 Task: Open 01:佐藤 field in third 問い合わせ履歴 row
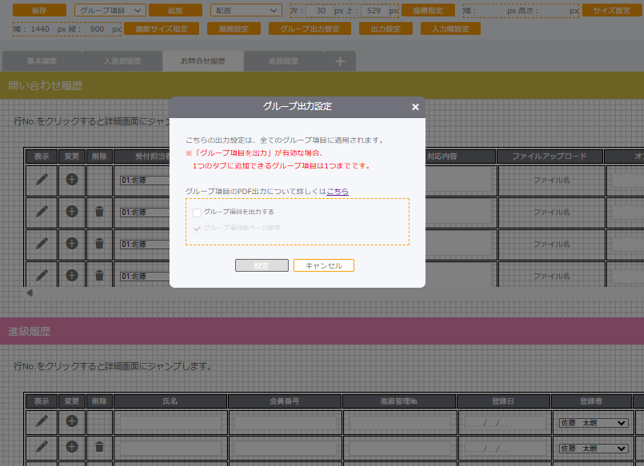click(145, 244)
